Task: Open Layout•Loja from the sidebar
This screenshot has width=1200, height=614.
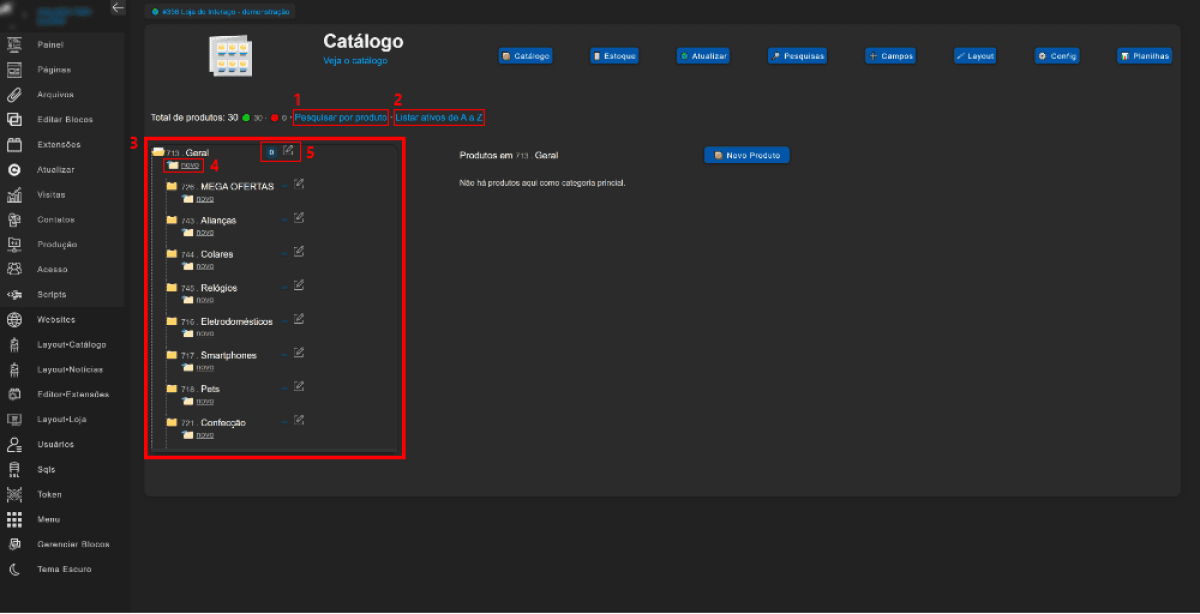Action: pos(64,420)
